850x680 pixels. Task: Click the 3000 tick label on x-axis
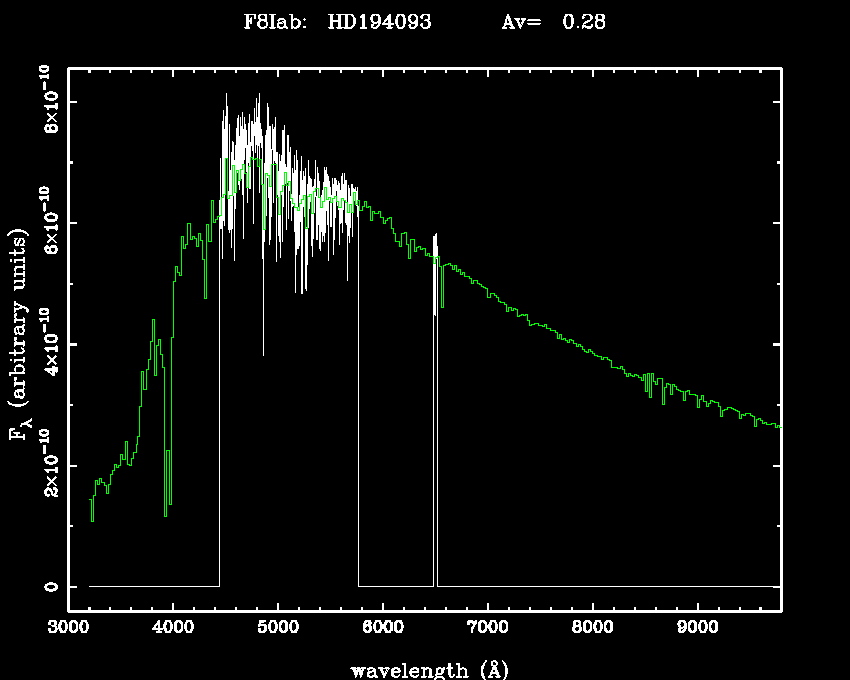[x=69, y=628]
